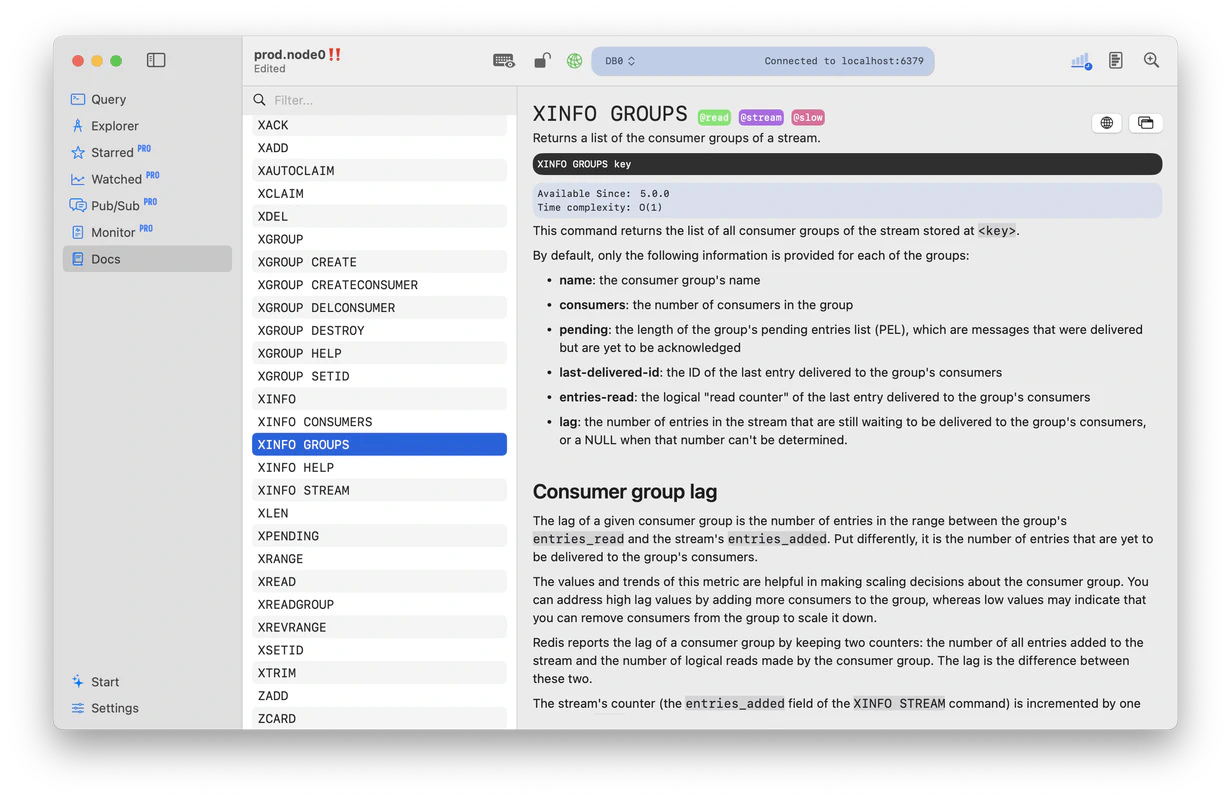Open docs in new window icon
The width and height of the screenshot is (1231, 800).
pos(1145,122)
